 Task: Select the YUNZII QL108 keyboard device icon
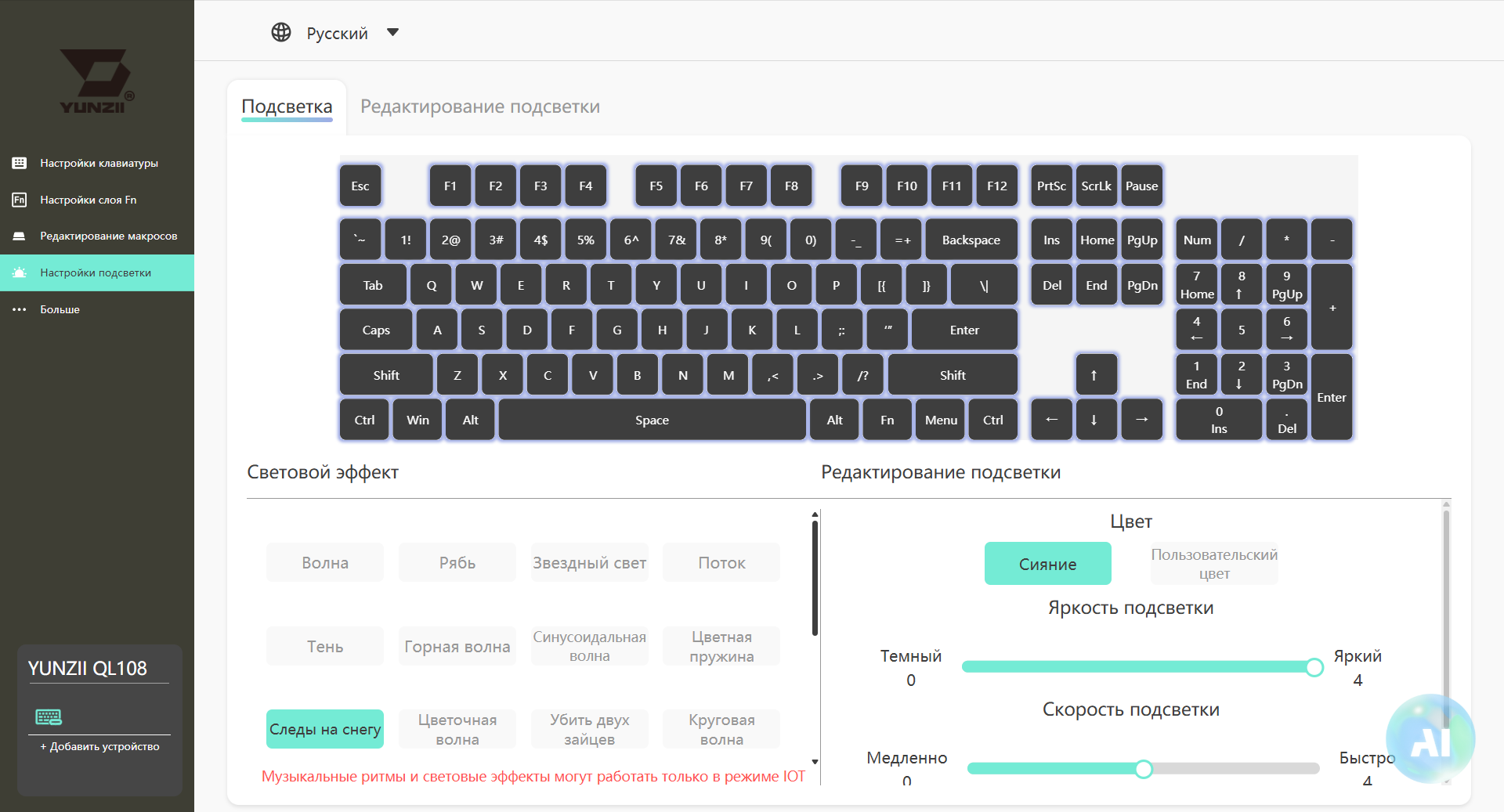(x=49, y=716)
